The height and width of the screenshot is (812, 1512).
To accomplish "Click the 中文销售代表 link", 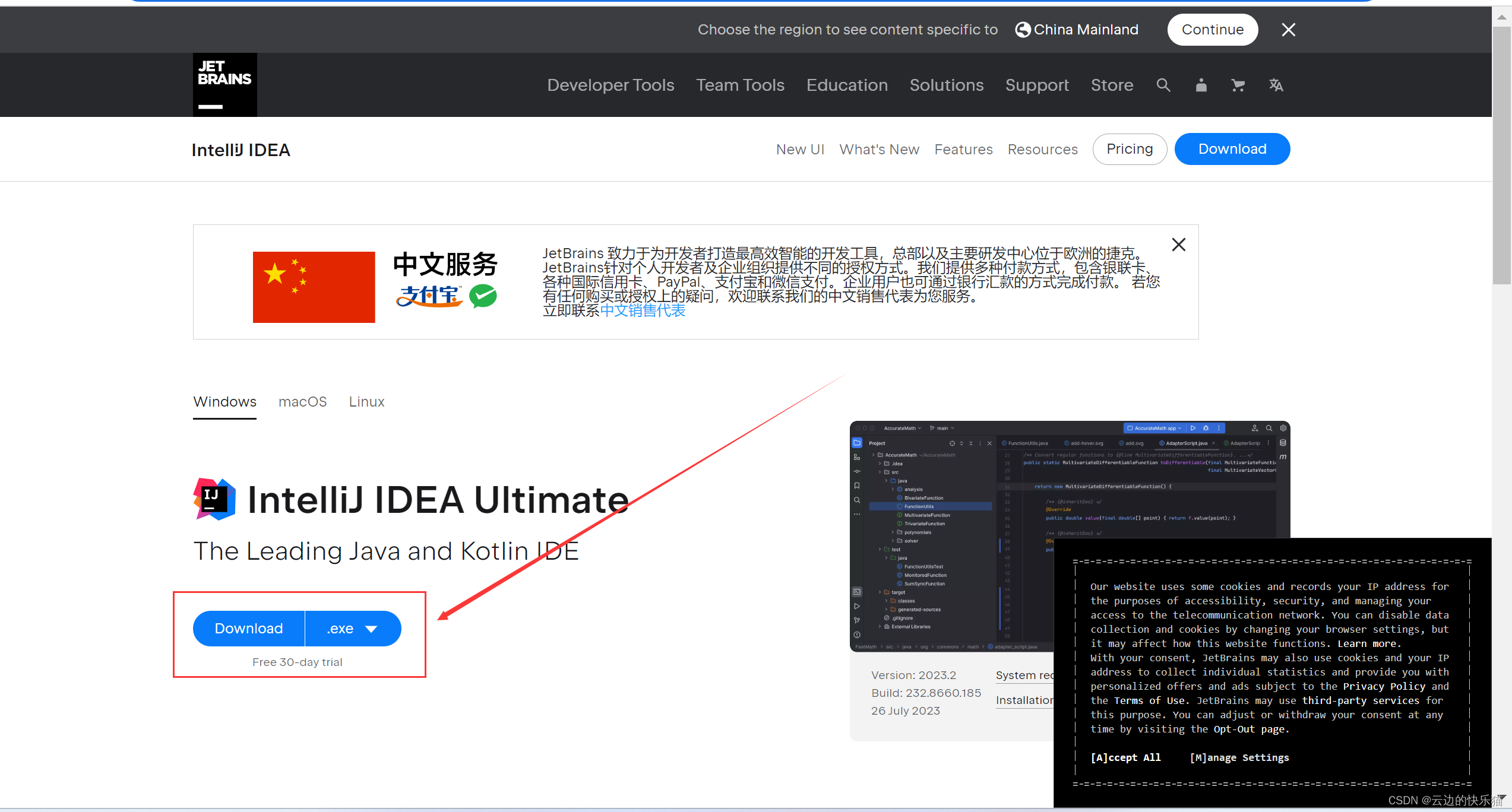I will click(x=643, y=310).
